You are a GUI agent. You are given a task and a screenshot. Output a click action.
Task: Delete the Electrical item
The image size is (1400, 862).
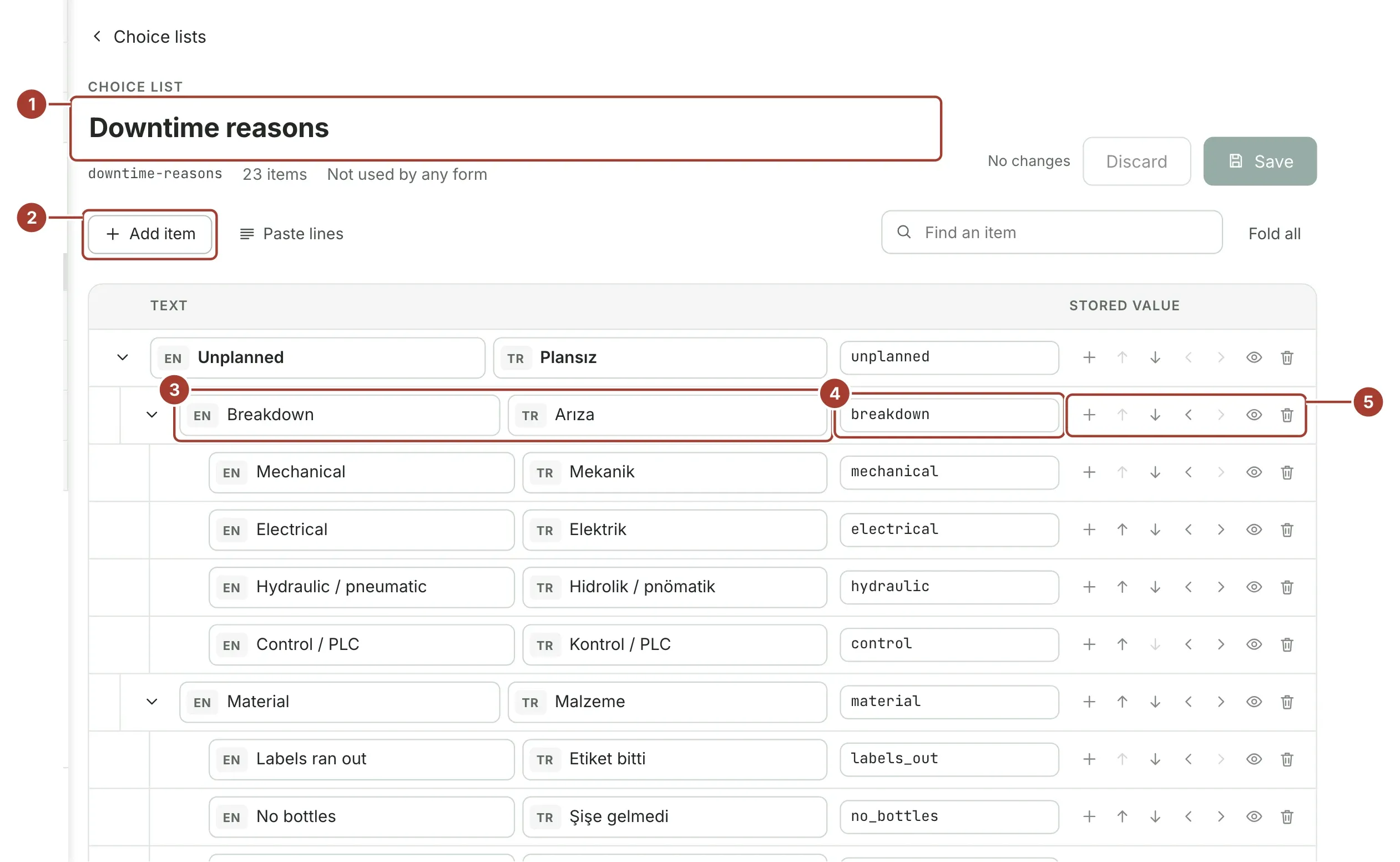pyautogui.click(x=1287, y=530)
